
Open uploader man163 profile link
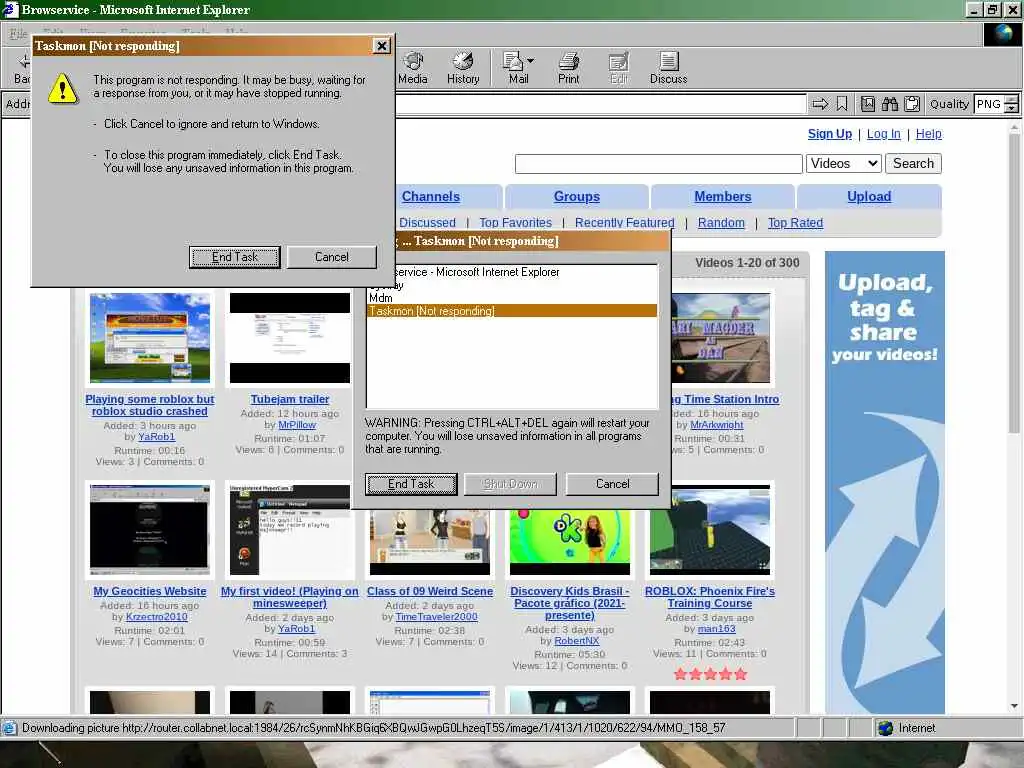(x=716, y=628)
